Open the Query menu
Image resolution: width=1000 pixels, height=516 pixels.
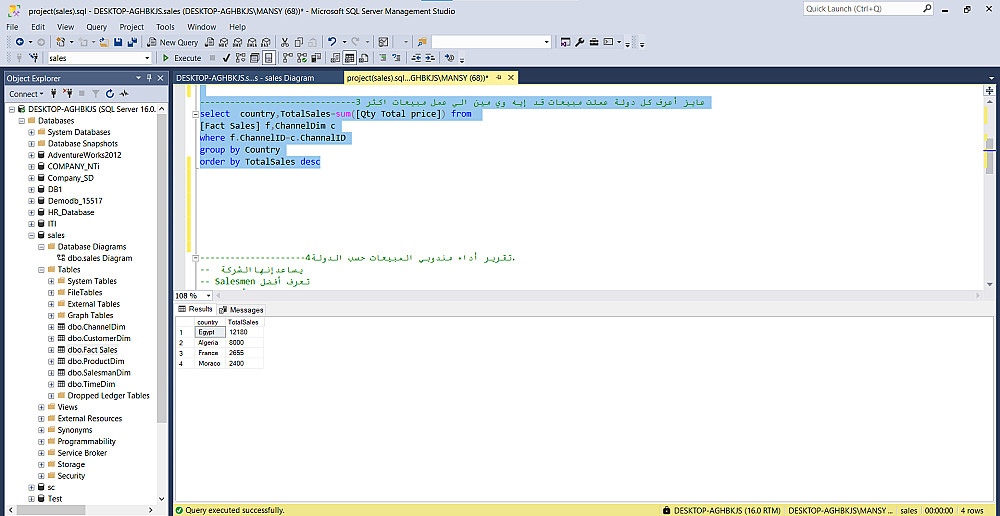(x=96, y=27)
